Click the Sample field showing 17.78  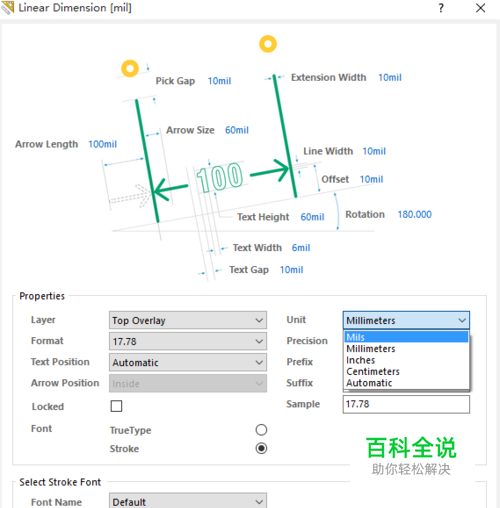(x=406, y=404)
